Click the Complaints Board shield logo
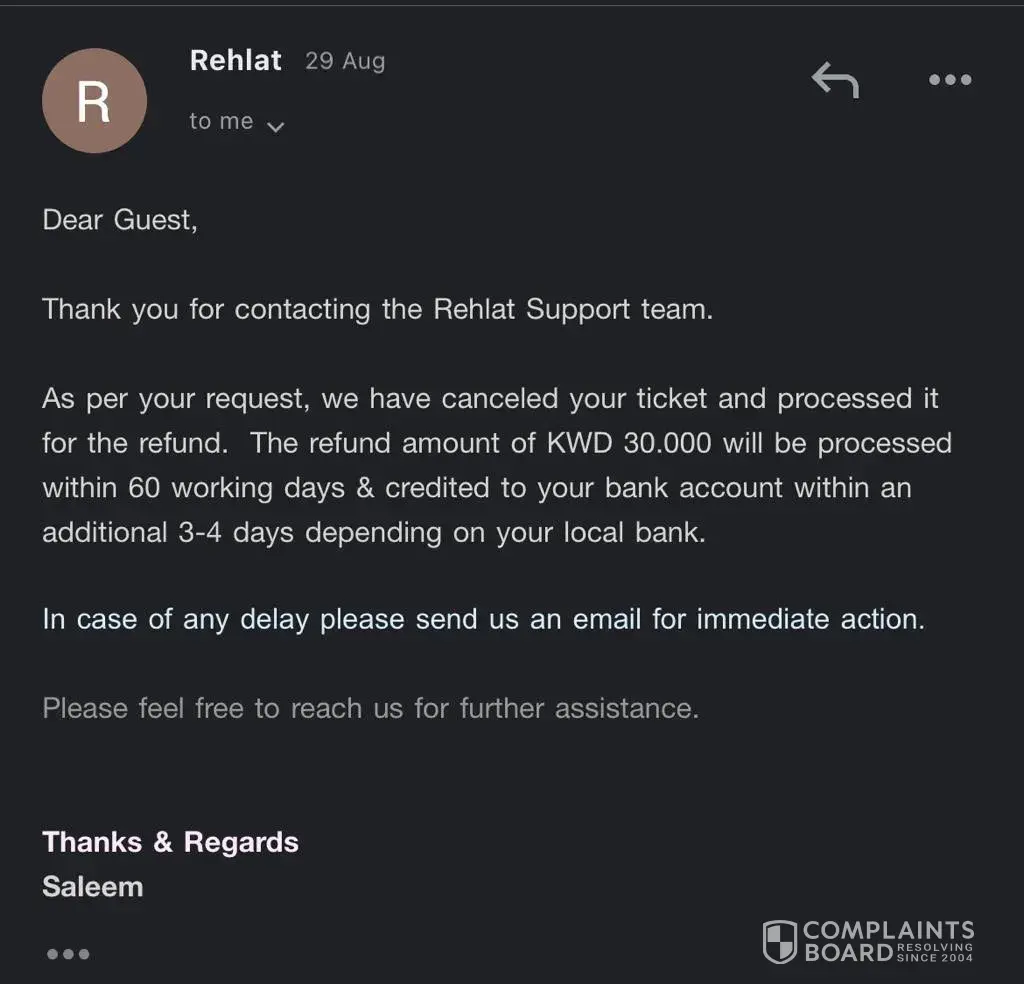 [x=780, y=942]
